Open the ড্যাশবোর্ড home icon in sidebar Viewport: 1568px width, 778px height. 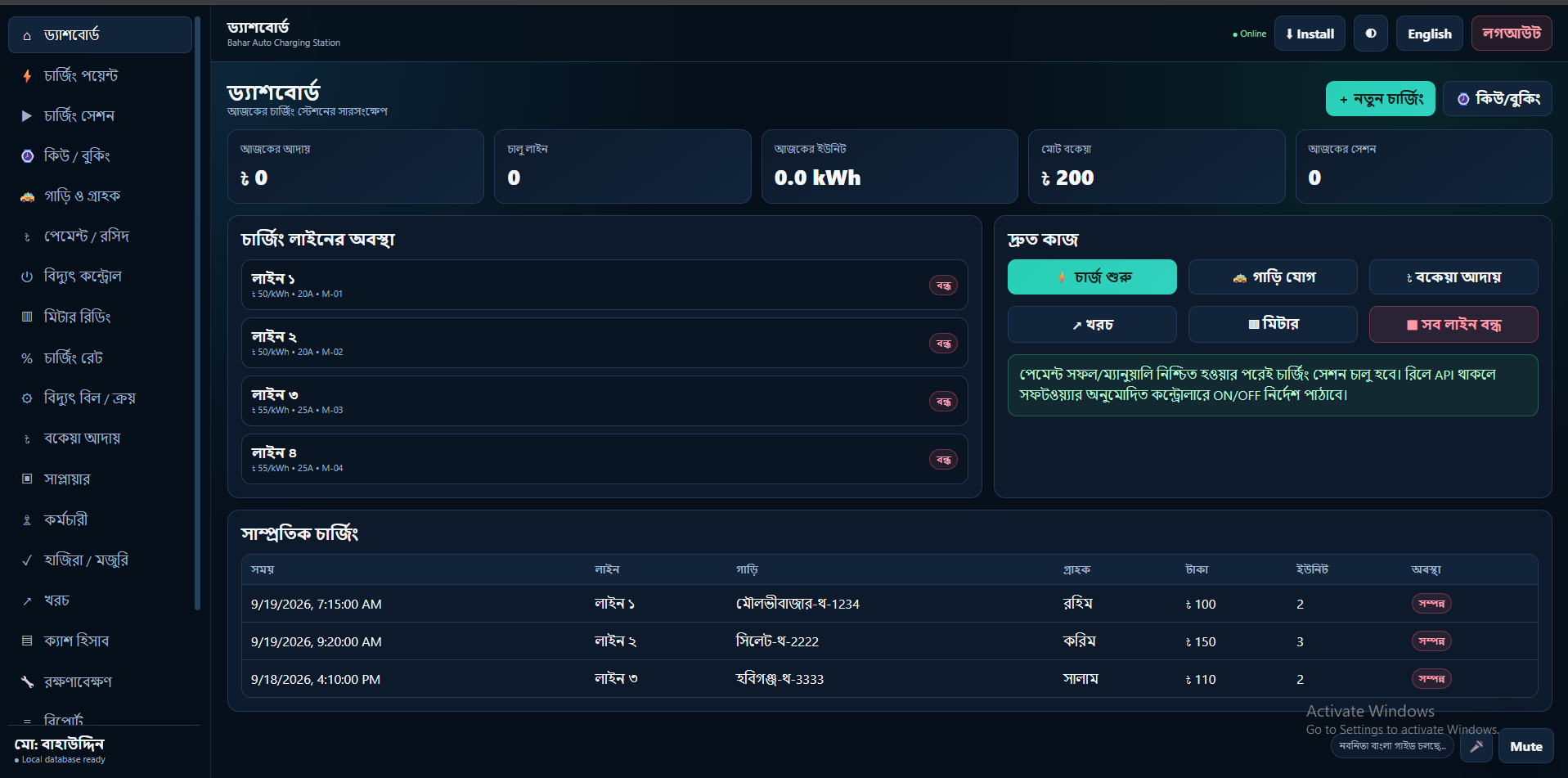(27, 35)
